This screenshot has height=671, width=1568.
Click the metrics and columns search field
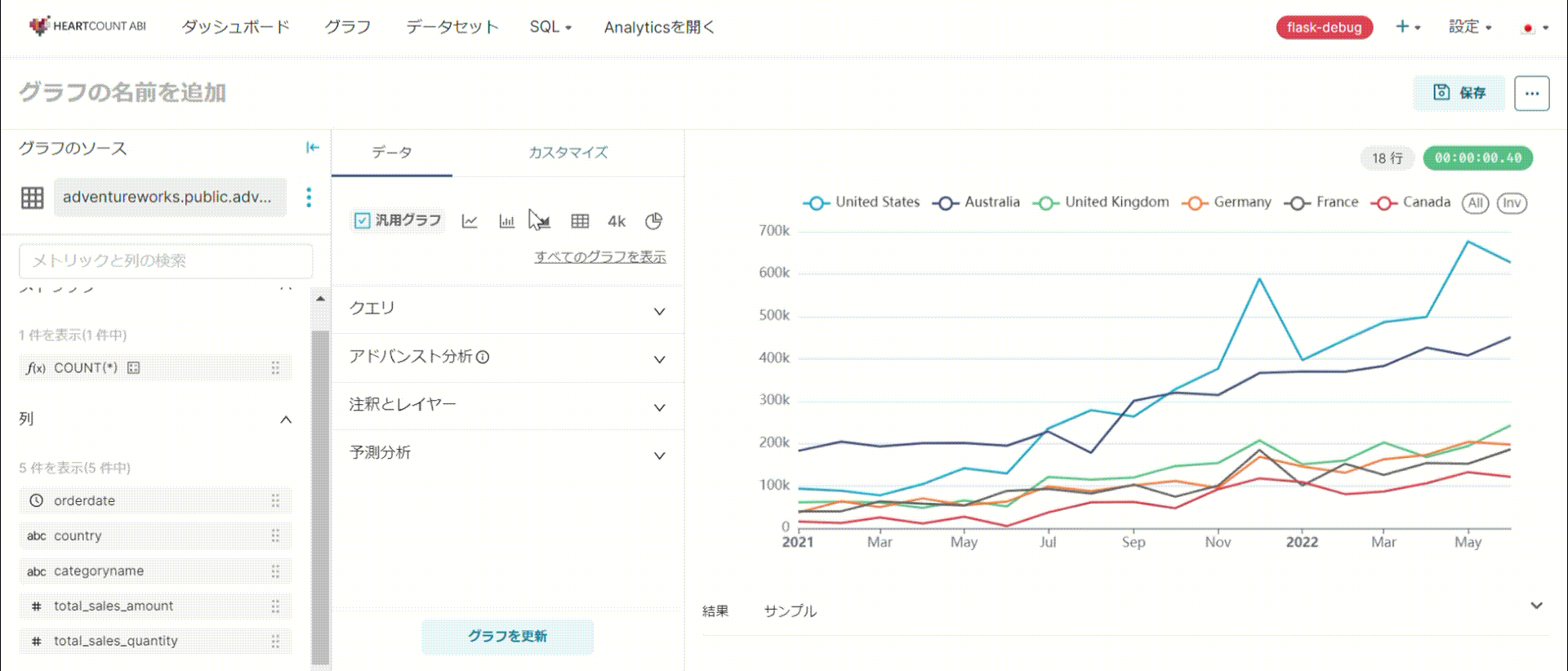[x=166, y=261]
